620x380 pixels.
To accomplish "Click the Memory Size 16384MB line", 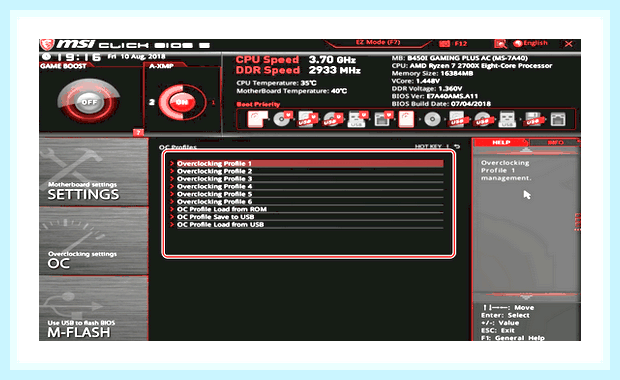I will point(432,74).
